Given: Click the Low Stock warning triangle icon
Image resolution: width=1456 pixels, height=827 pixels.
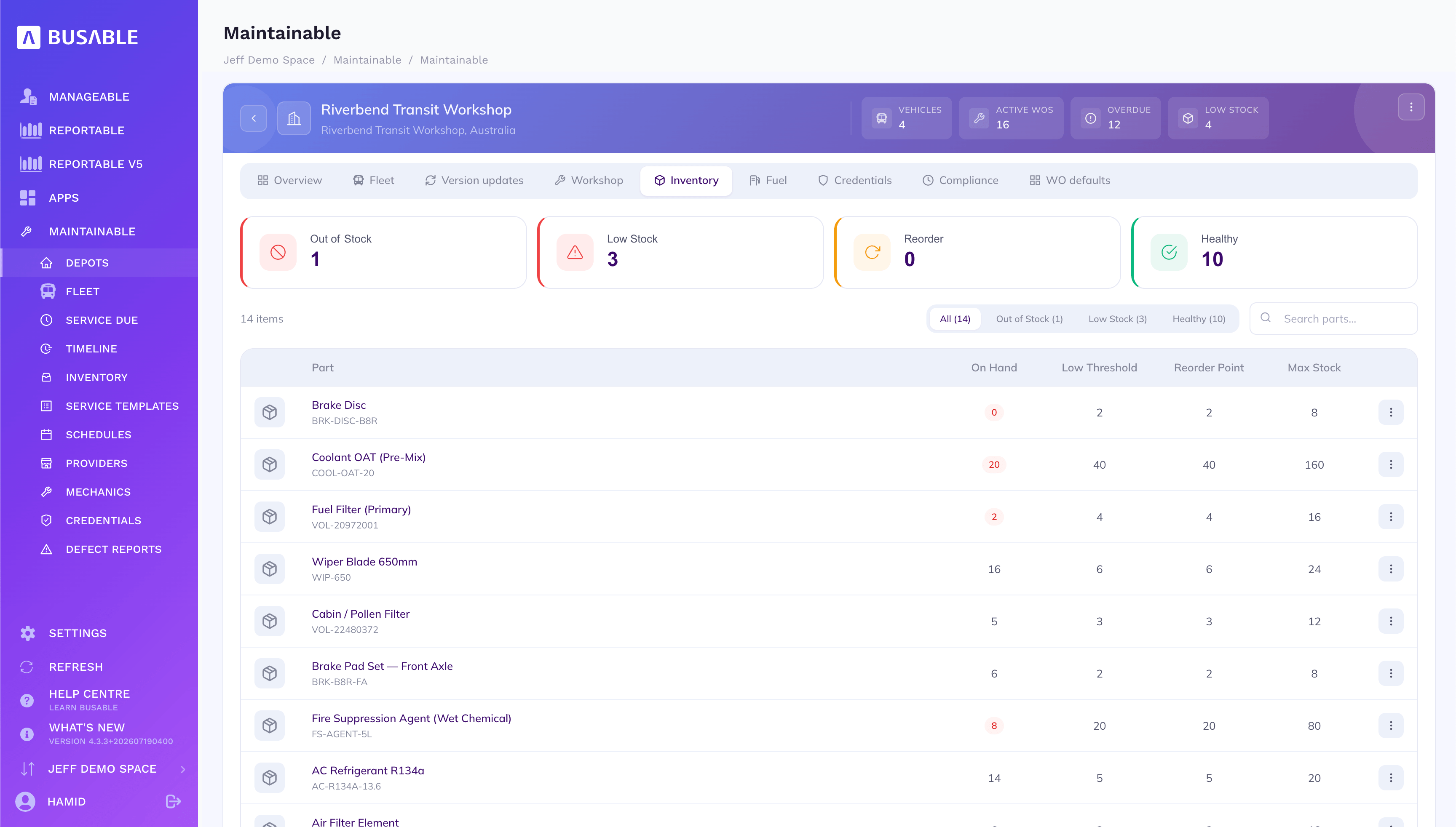Looking at the screenshot, I should (575, 252).
